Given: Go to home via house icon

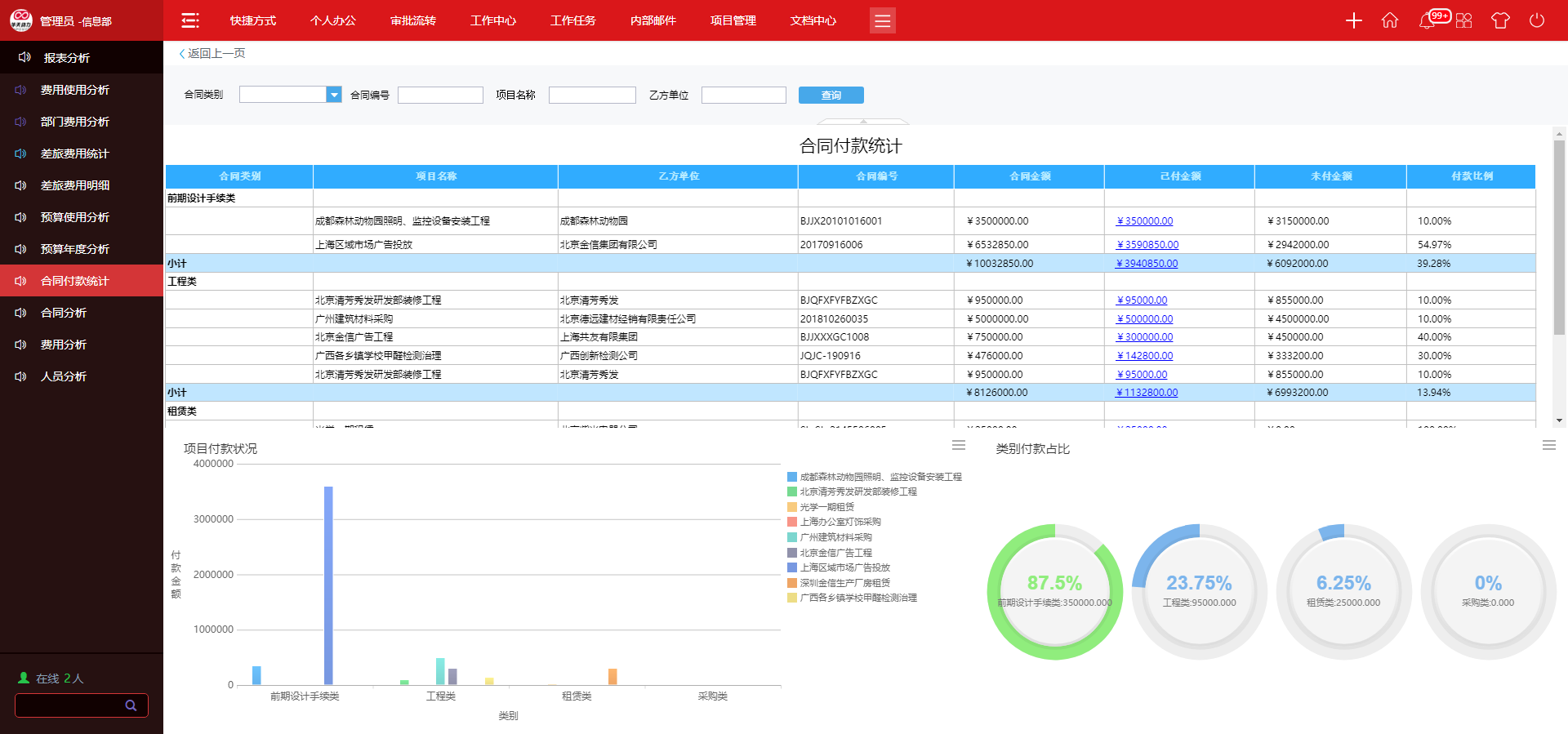Looking at the screenshot, I should [x=1389, y=20].
